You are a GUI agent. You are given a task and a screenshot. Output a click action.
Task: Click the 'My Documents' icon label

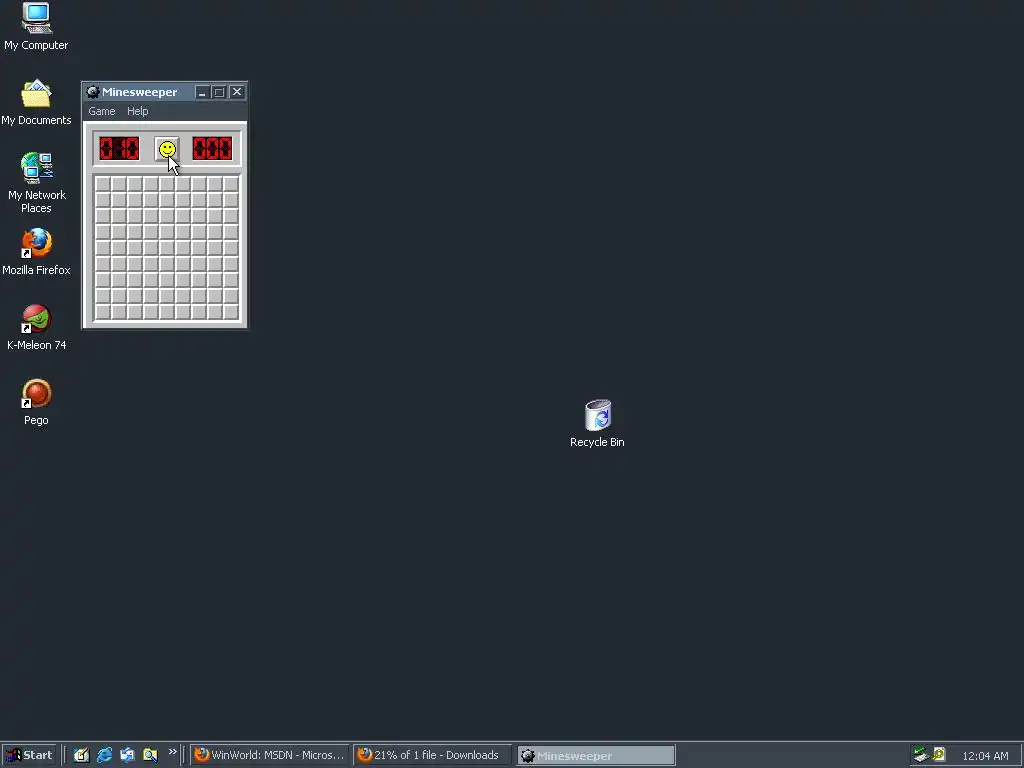36,120
